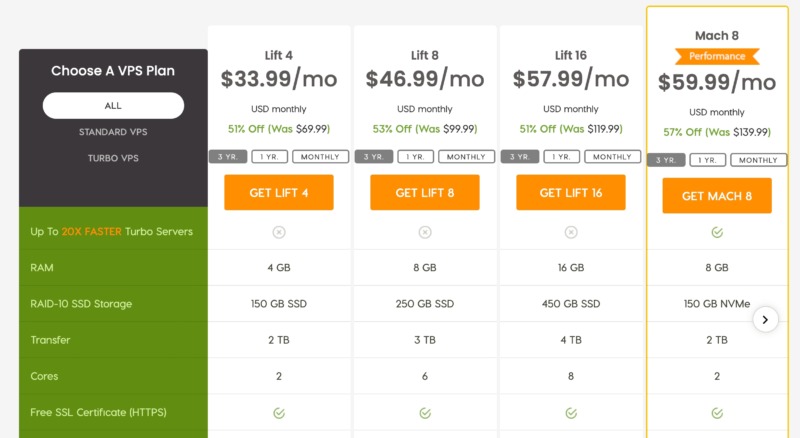
Task: Click the Get Mach 8 button
Action: point(717,196)
